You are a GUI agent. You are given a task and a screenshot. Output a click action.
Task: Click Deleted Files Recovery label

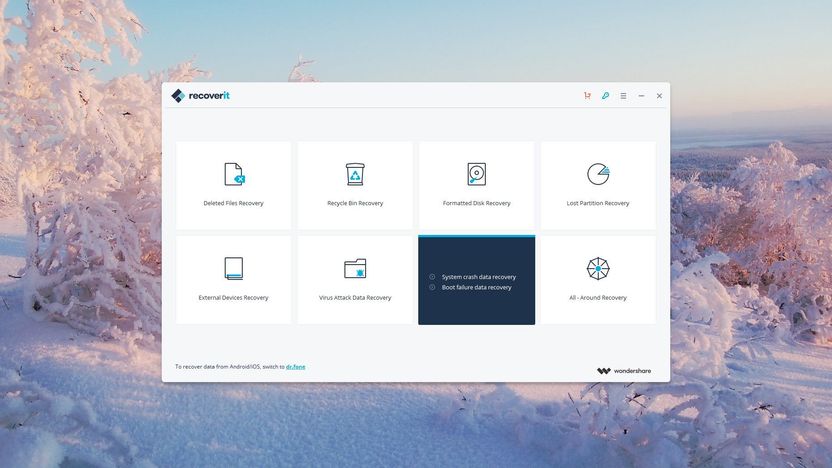tap(233, 203)
